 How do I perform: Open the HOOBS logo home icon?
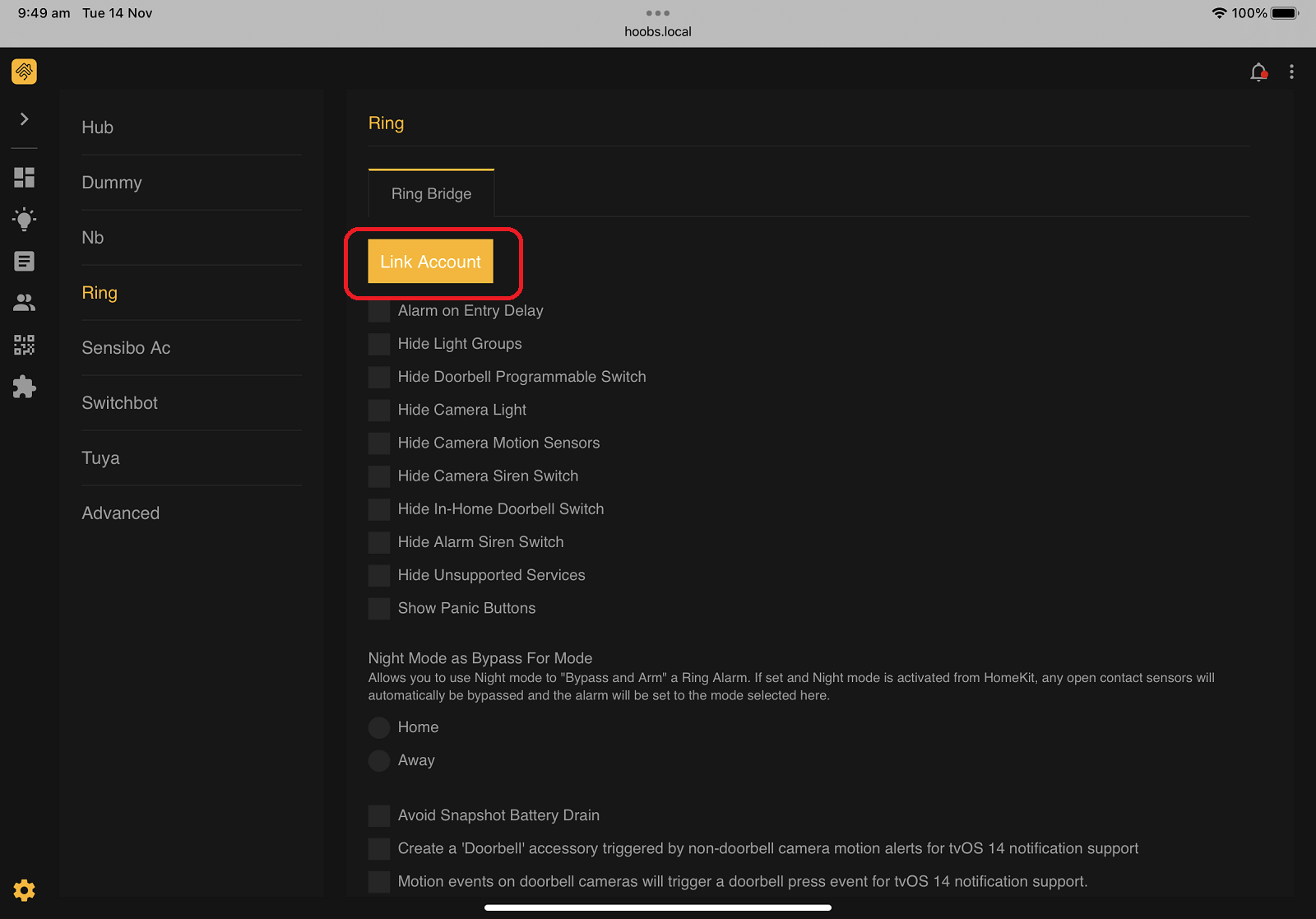[x=23, y=72]
